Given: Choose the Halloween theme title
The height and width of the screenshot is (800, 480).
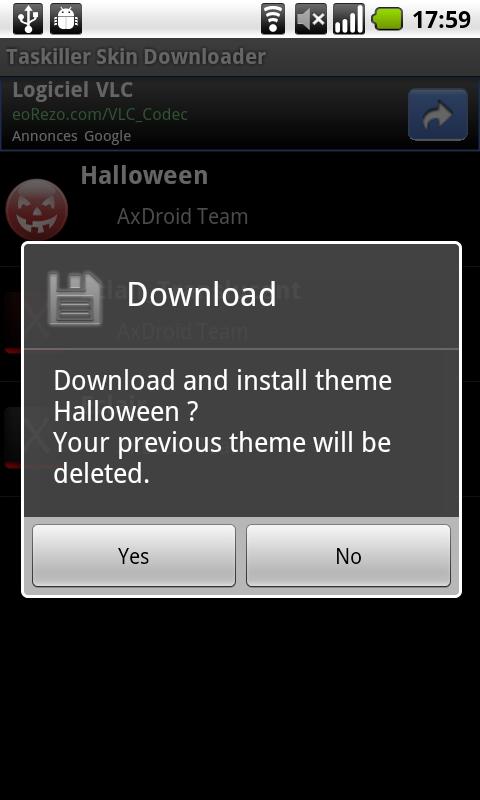Looking at the screenshot, I should pyautogui.click(x=144, y=176).
